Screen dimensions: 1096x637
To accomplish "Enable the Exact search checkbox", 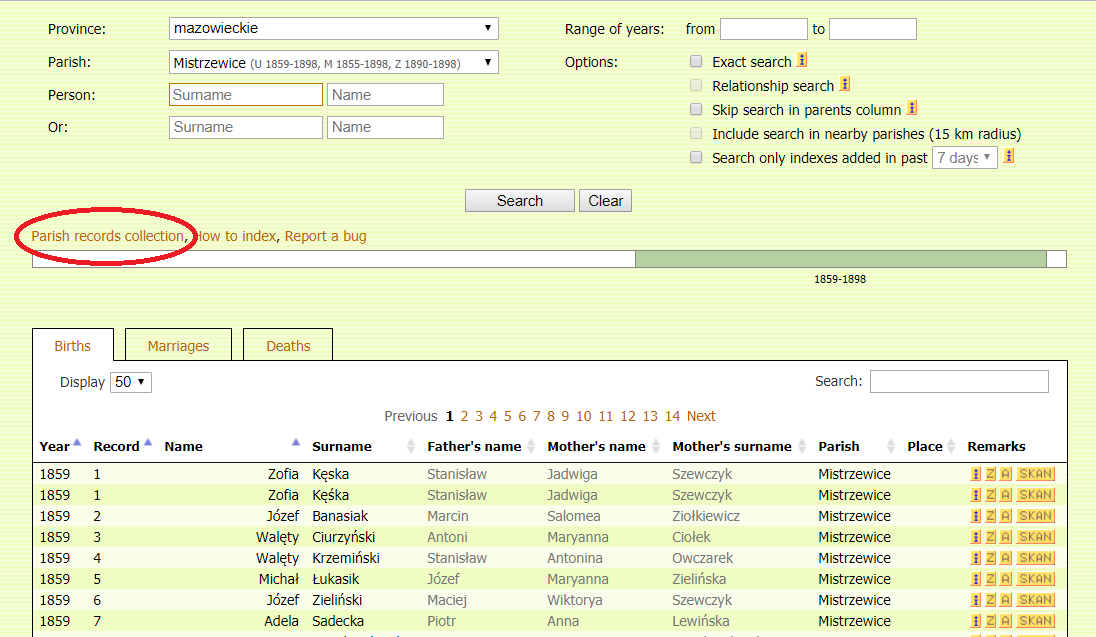I will click(696, 62).
